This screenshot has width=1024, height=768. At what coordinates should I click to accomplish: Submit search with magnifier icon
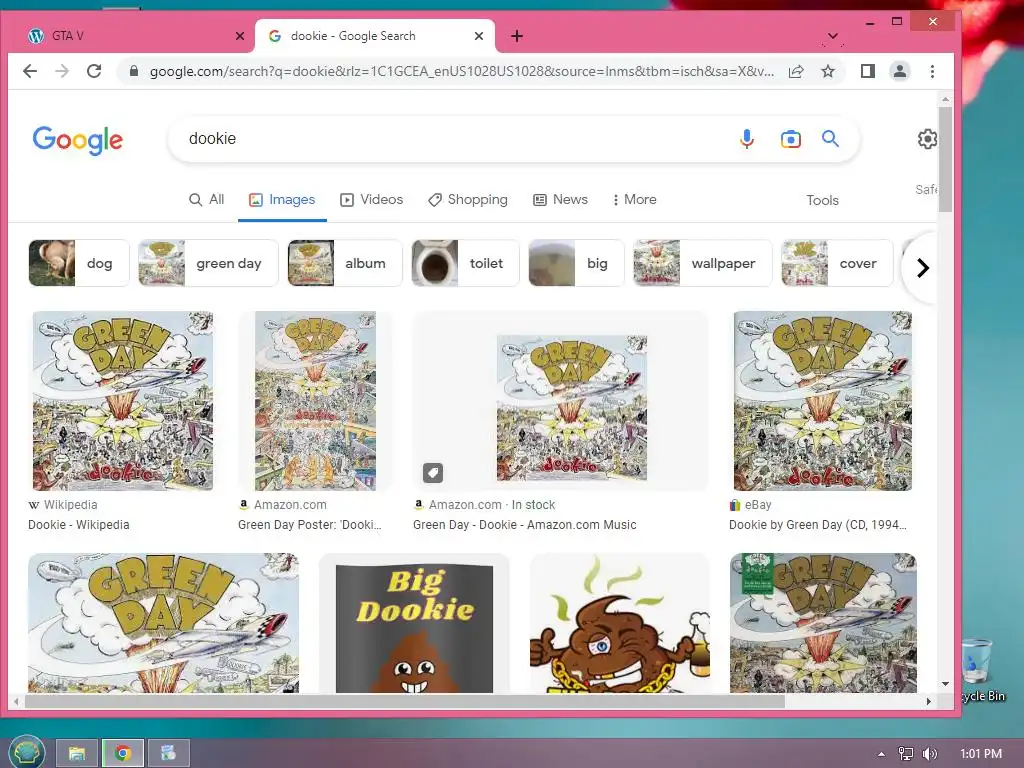coord(830,138)
